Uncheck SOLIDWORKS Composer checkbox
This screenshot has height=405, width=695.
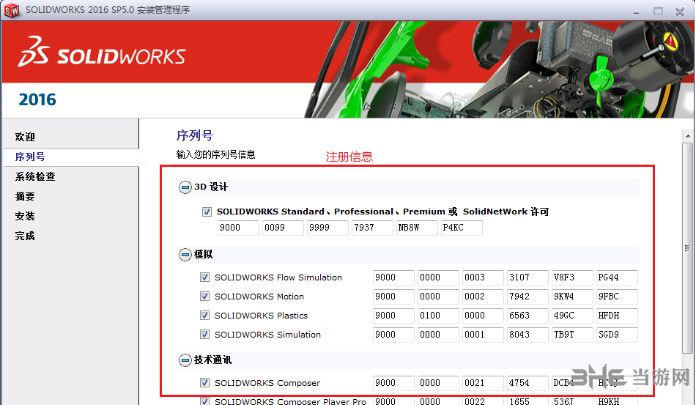point(204,382)
